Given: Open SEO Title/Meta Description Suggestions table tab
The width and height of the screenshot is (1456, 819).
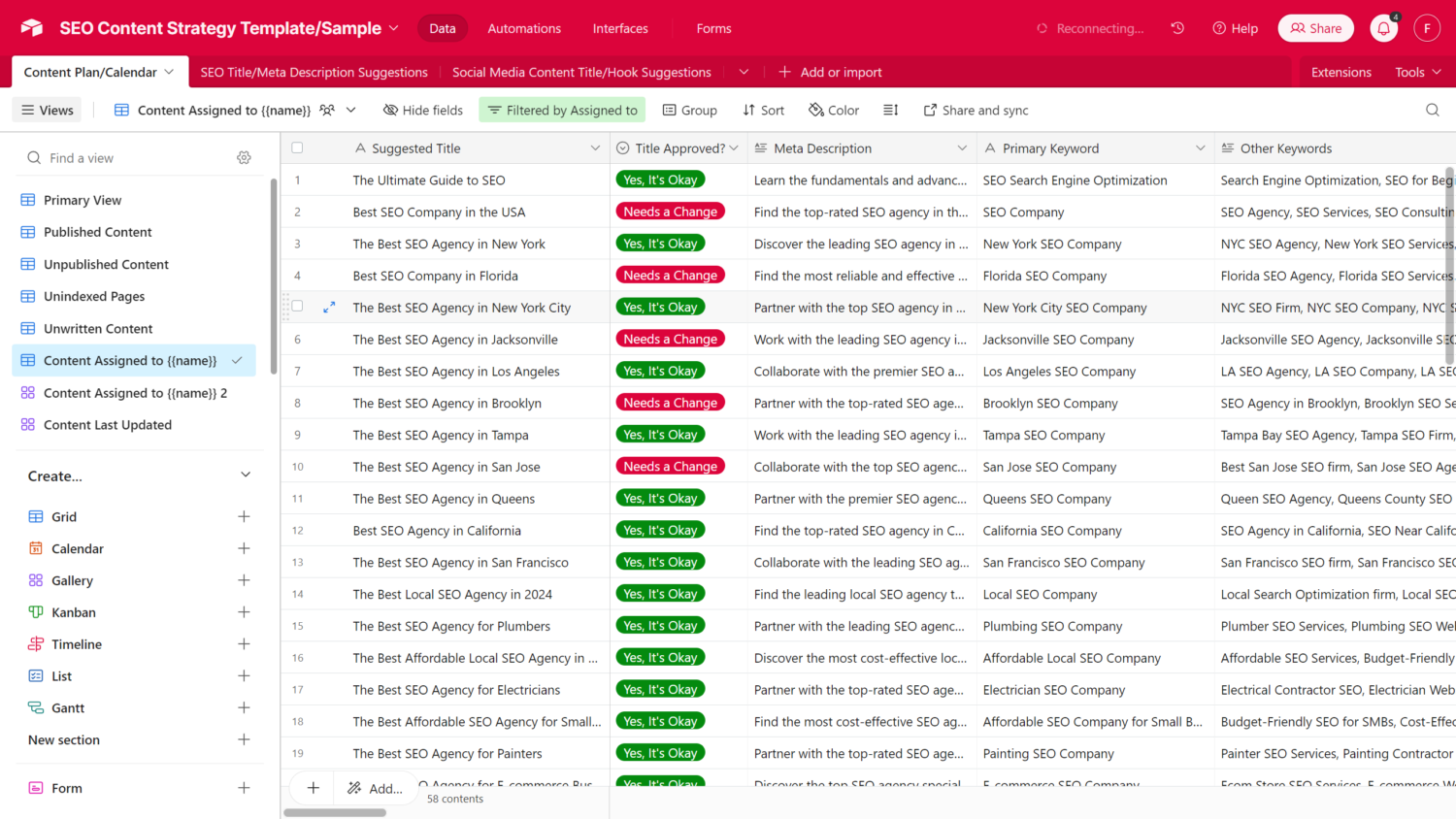Looking at the screenshot, I should coord(314,72).
